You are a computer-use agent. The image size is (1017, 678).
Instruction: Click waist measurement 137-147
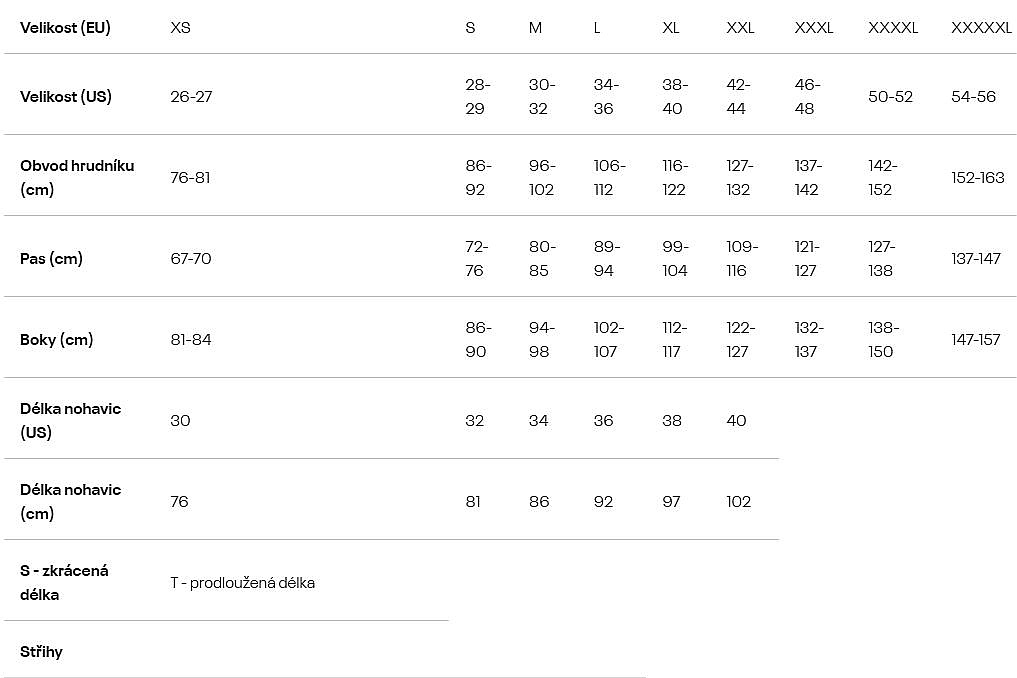(x=975, y=259)
